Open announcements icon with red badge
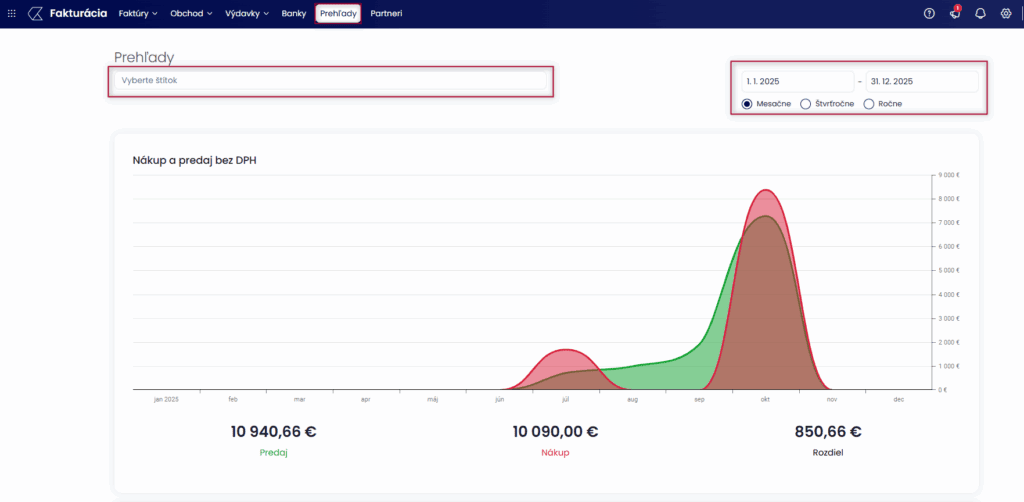Image resolution: width=1024 pixels, height=502 pixels. pyautogui.click(x=955, y=14)
